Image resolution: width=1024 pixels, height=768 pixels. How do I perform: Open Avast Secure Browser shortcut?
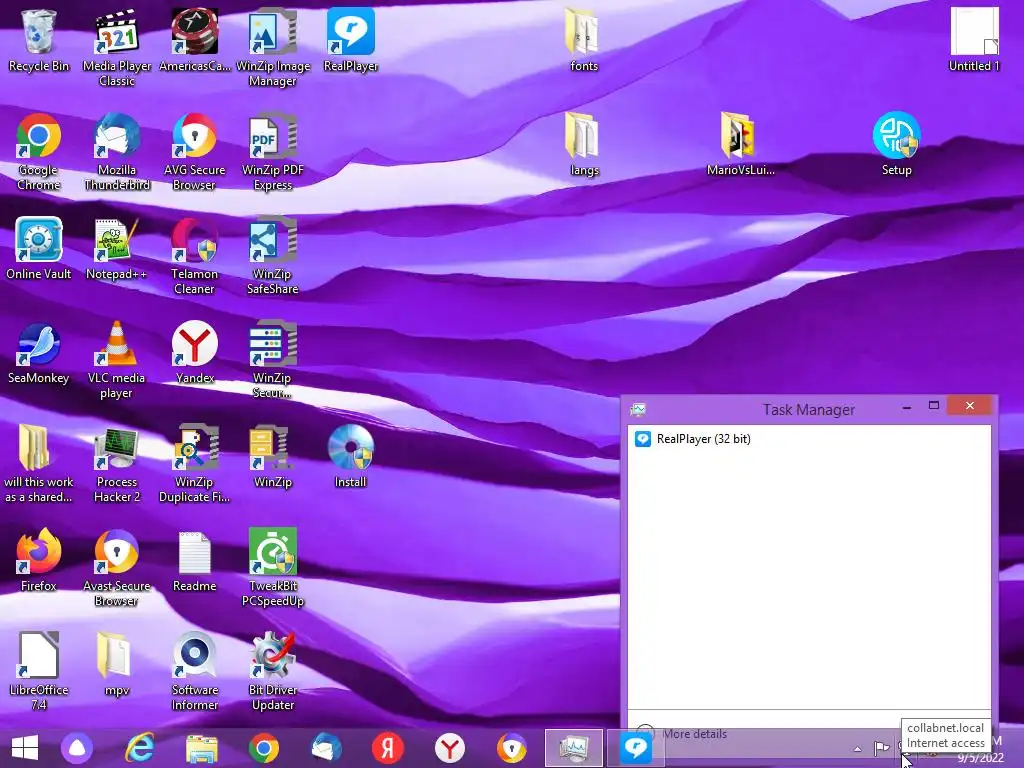tap(117, 568)
